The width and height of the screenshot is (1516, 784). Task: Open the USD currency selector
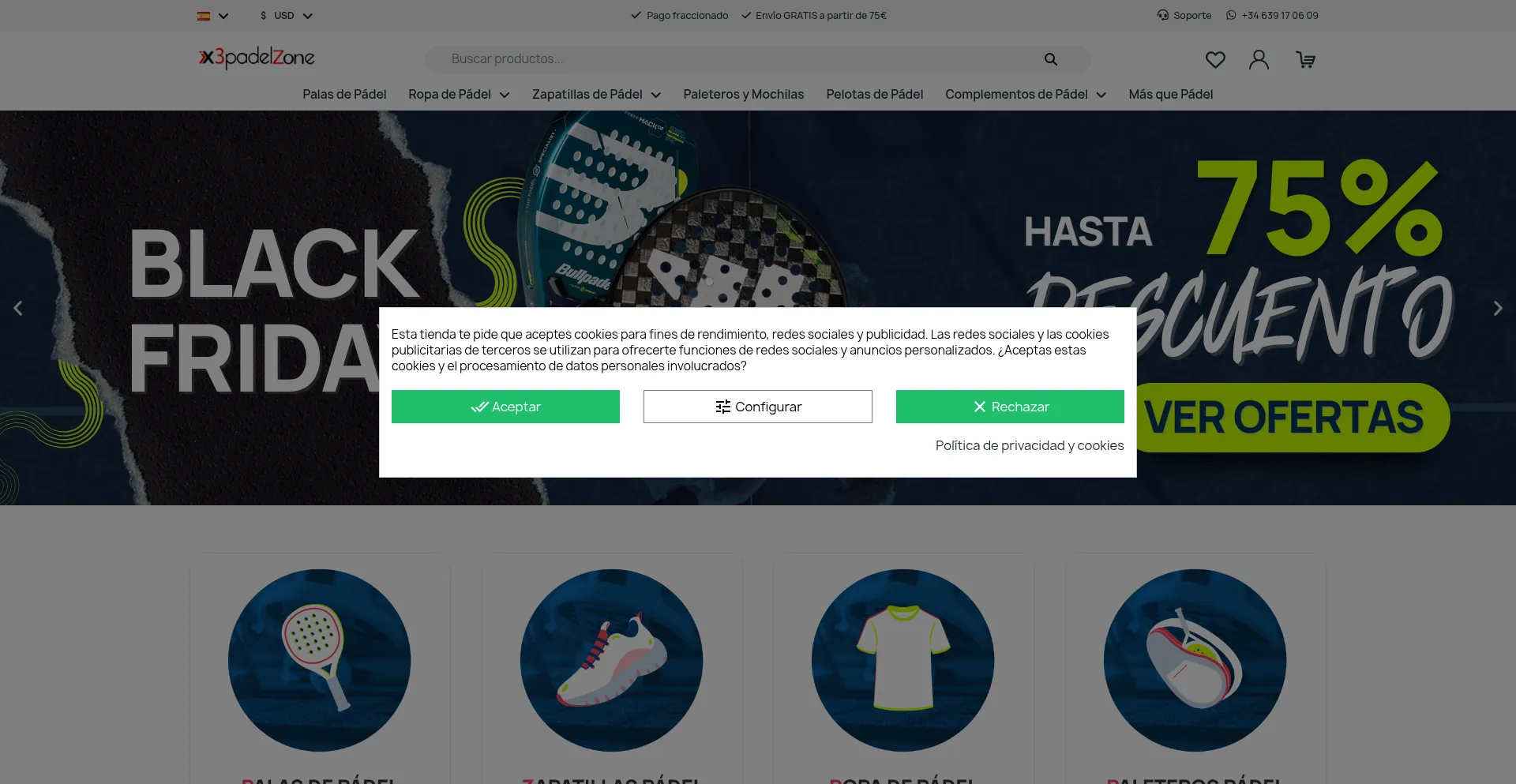click(286, 16)
